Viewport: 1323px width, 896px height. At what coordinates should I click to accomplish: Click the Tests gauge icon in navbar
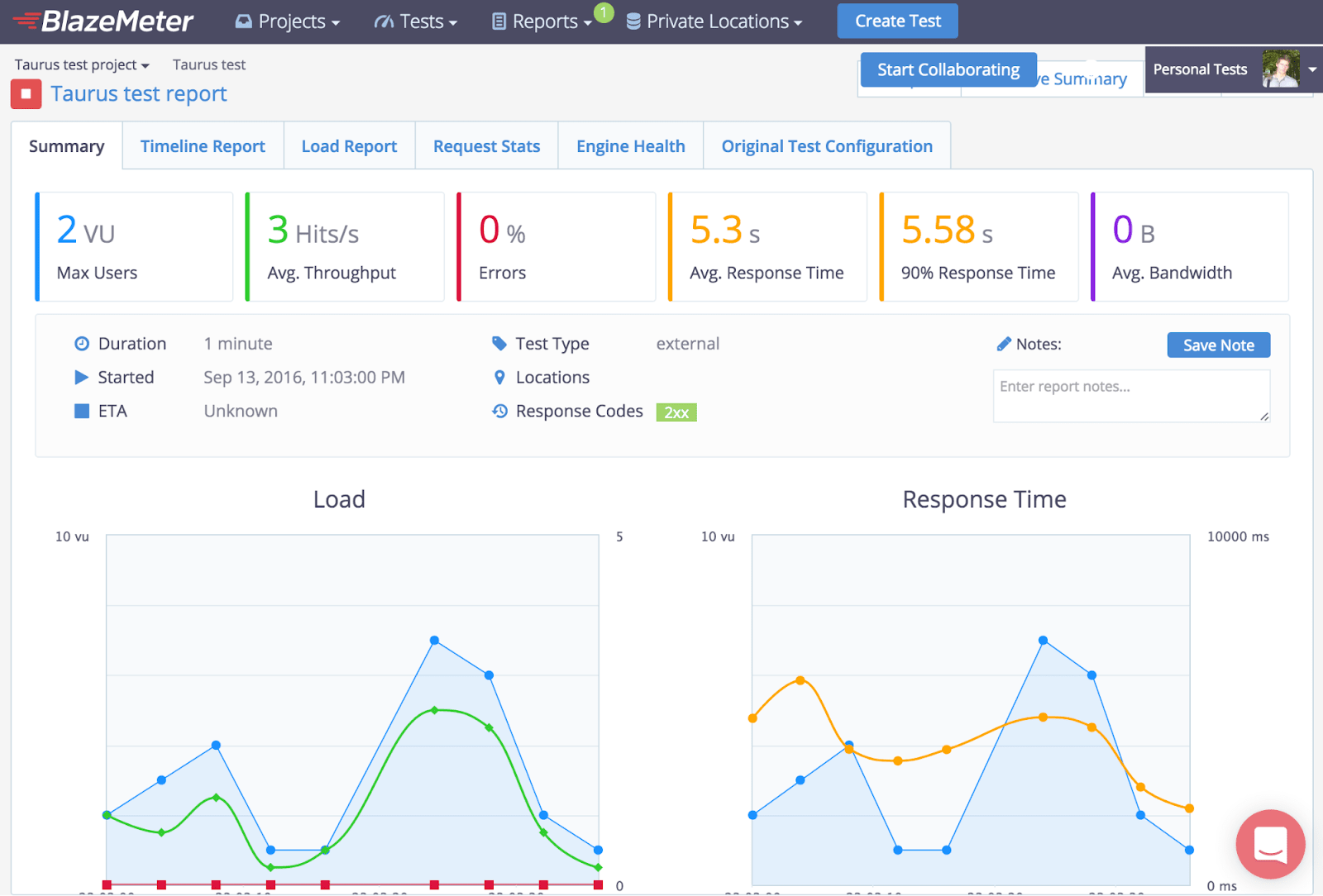(x=384, y=21)
